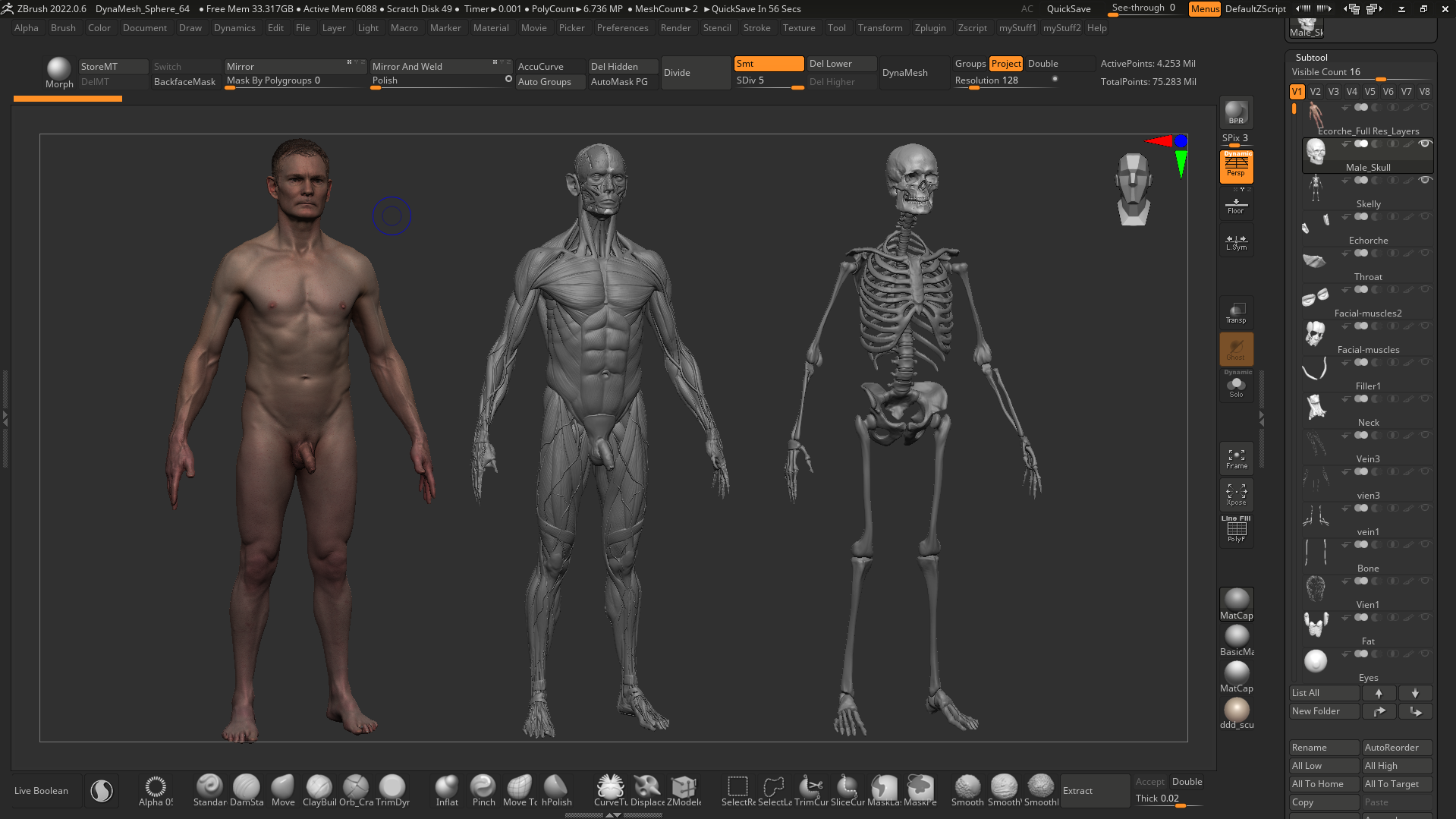Click the Frame view icon
The height and width of the screenshot is (819, 1456).
(1236, 458)
